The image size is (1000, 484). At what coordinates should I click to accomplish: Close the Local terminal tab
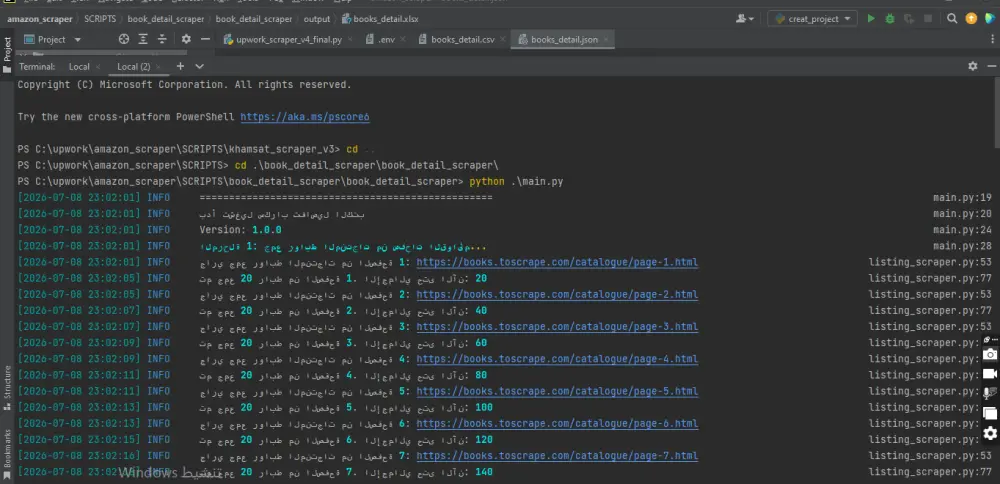(x=98, y=66)
